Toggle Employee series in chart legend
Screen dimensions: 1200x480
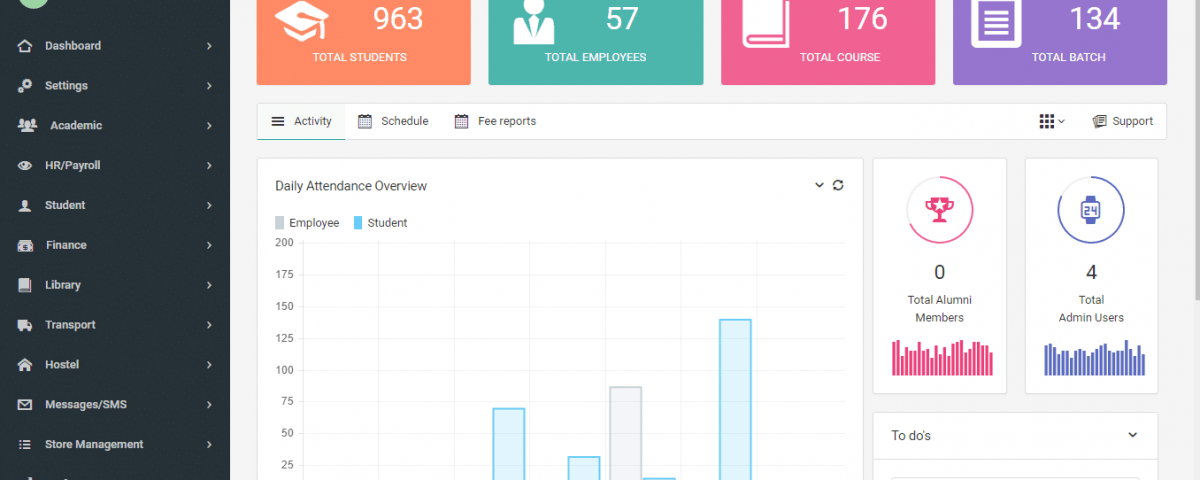[307, 223]
